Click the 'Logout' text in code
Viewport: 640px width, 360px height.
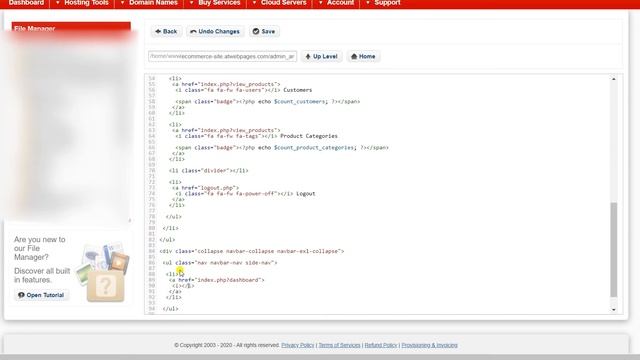coord(306,194)
